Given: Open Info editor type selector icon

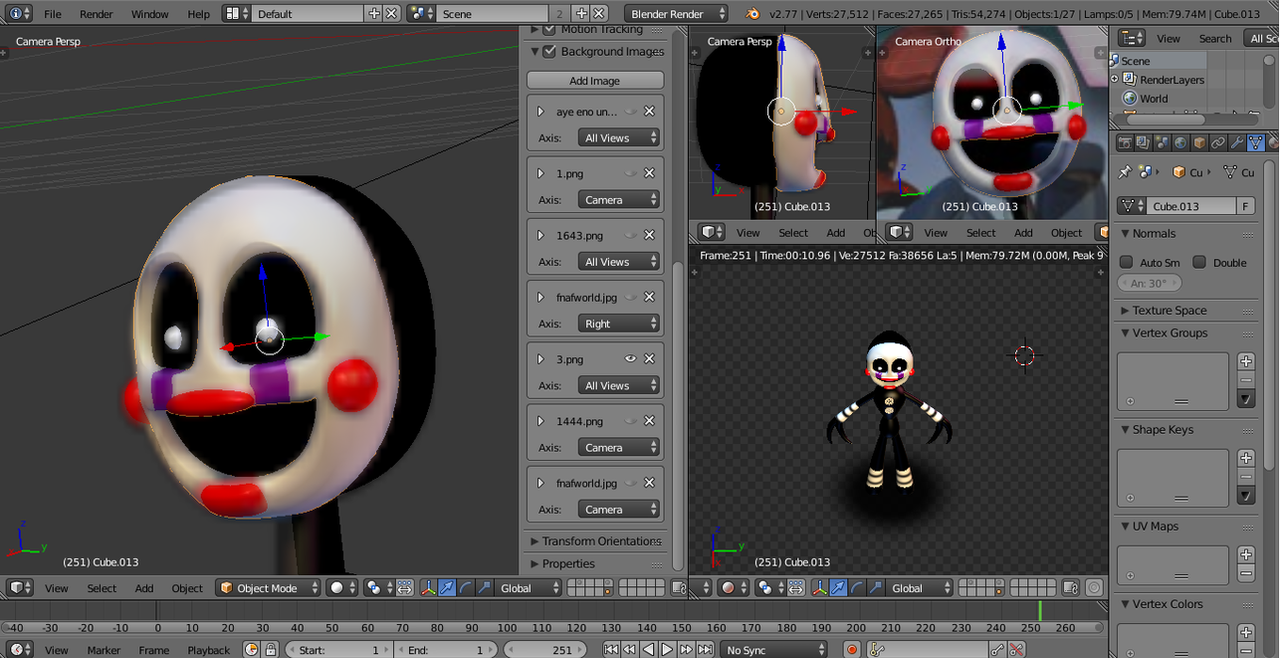Looking at the screenshot, I should click(19, 14).
